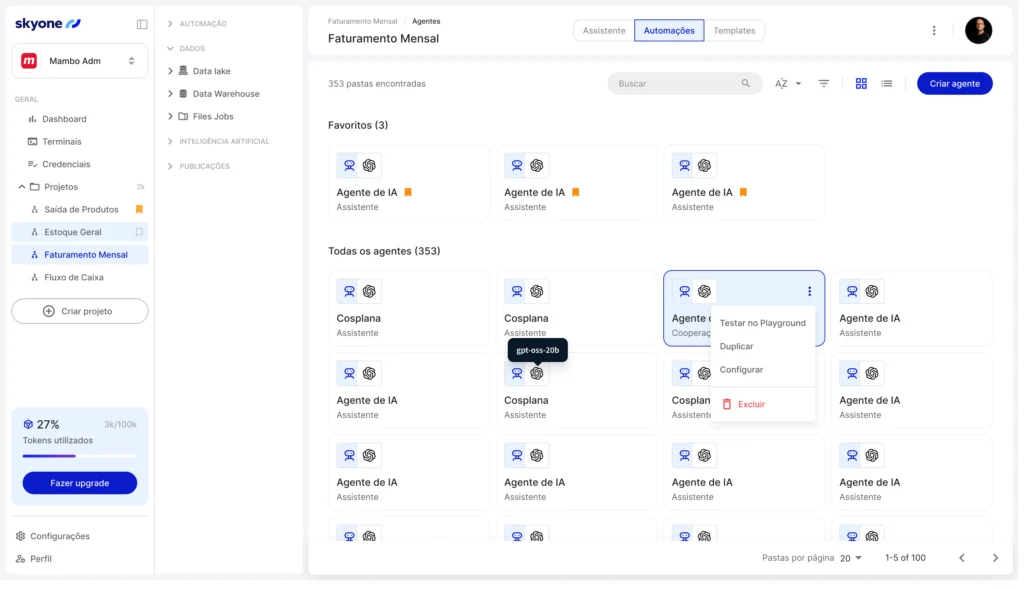Toggle bookmark on Estoque Geral project
The image size is (1024, 589).
(x=139, y=232)
